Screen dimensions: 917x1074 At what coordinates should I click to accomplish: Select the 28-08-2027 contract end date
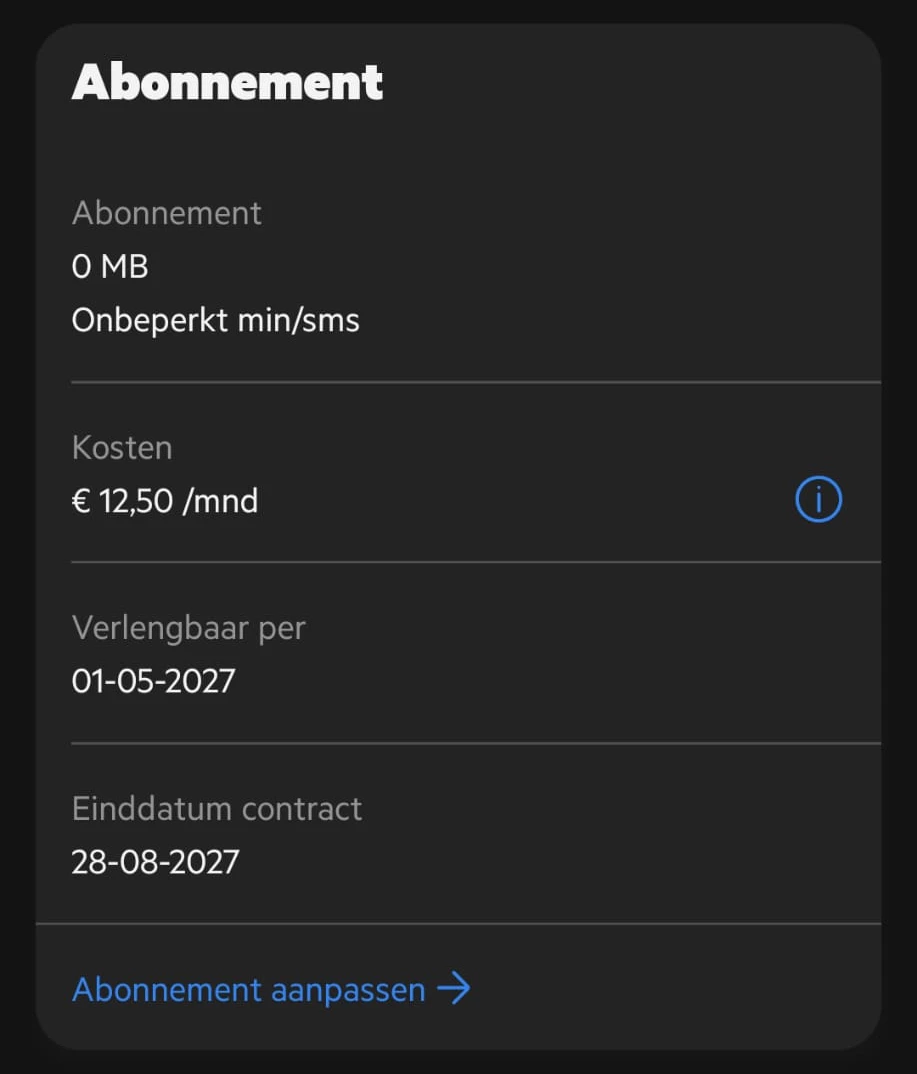tap(155, 862)
